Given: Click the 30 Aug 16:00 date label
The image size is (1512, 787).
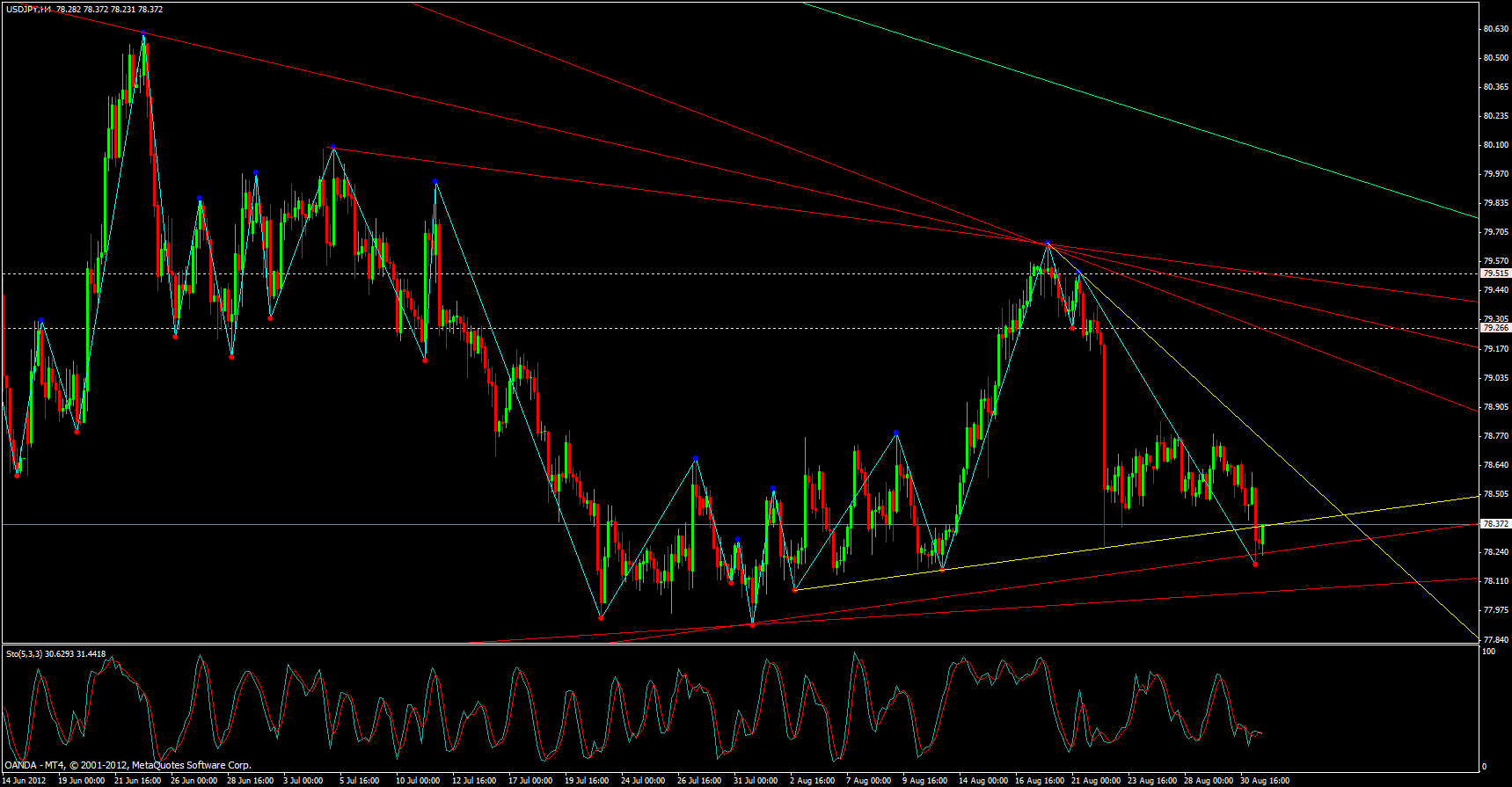Looking at the screenshot, I should coord(1265,780).
